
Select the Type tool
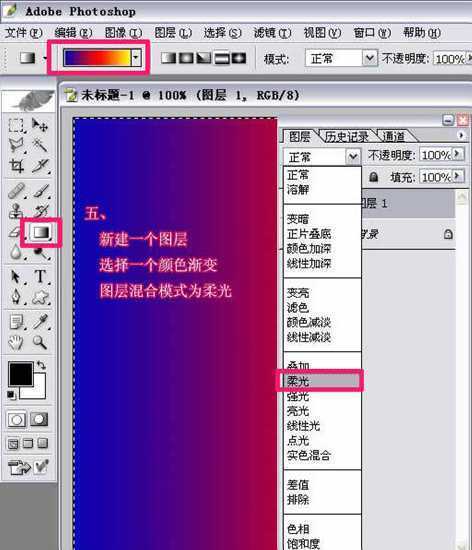[41, 277]
